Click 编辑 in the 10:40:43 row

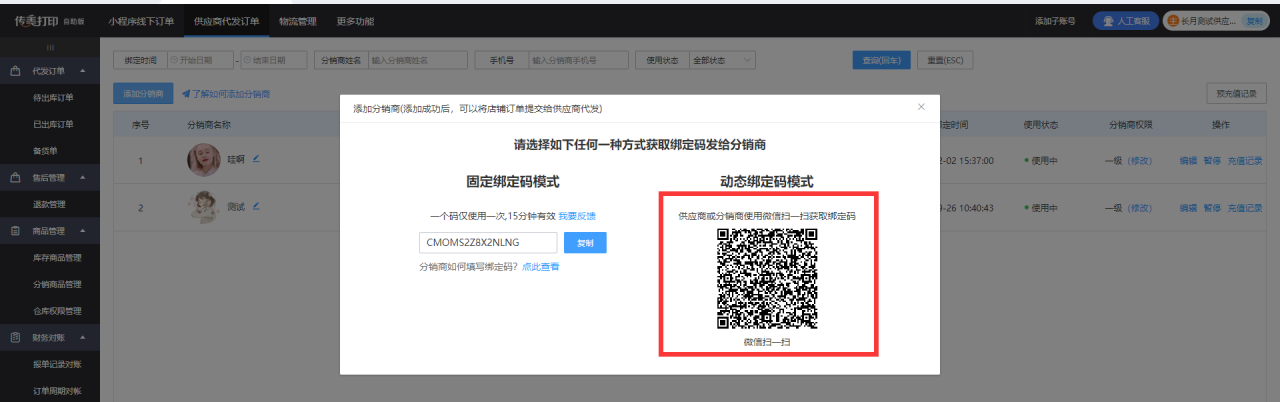point(1188,208)
